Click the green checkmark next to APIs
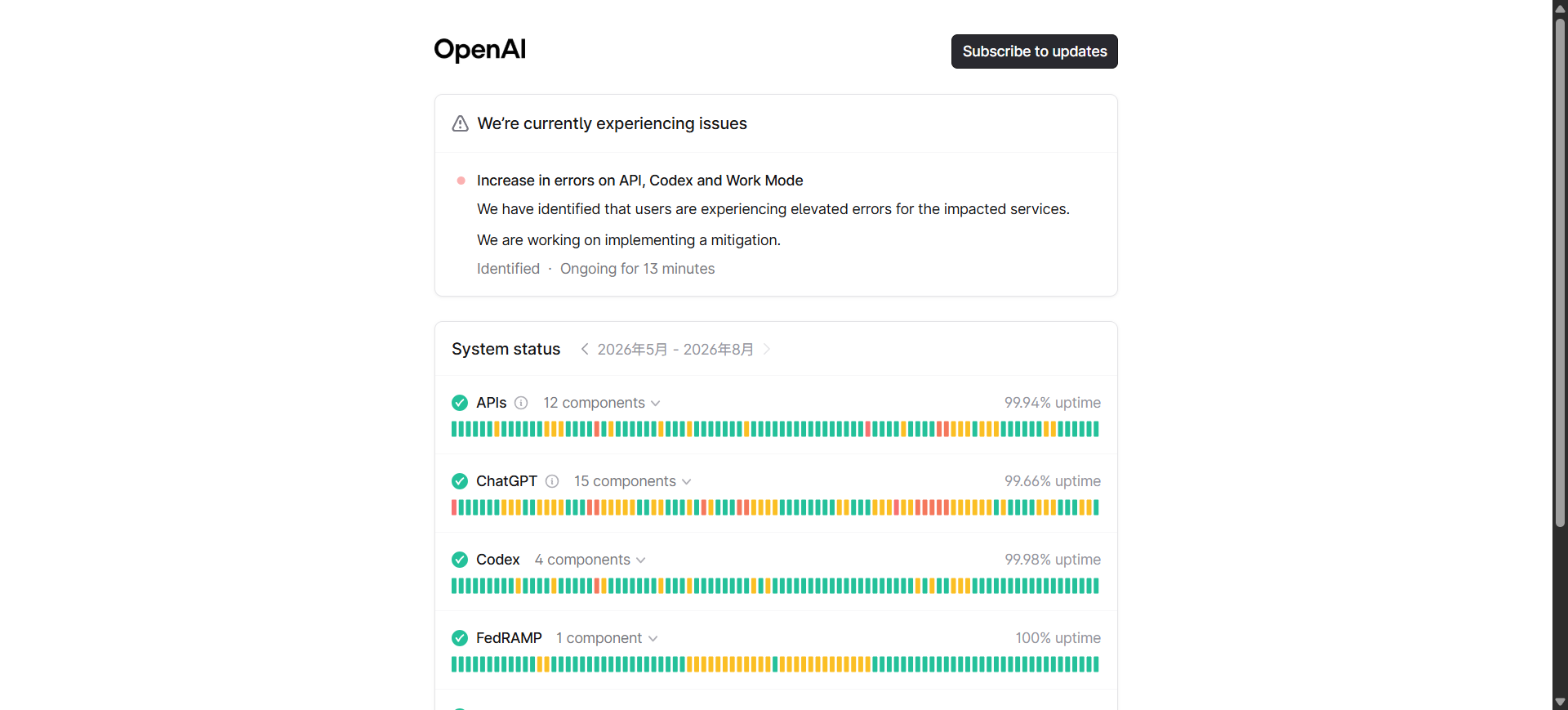Viewport: 1568px width, 710px height. point(460,403)
